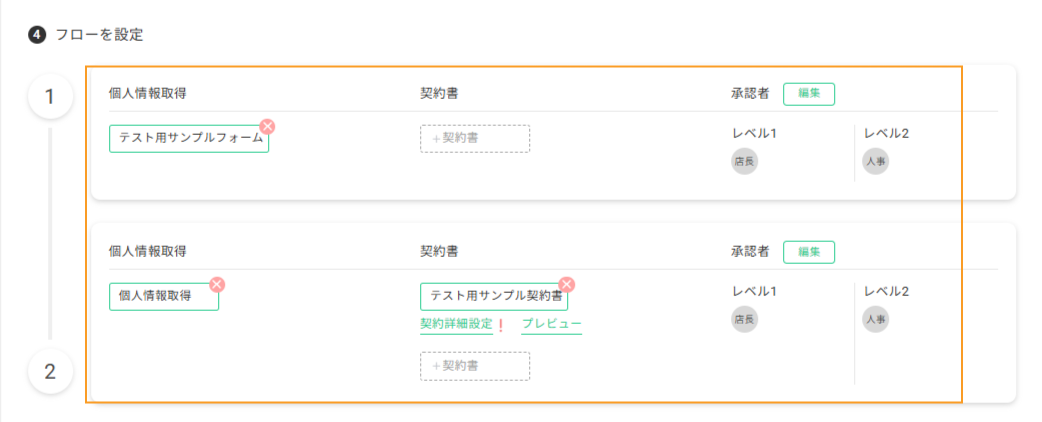1042x422 pixels.
Task: Delete テスト用サンプル契約書 using red X icon
Action: click(x=567, y=284)
